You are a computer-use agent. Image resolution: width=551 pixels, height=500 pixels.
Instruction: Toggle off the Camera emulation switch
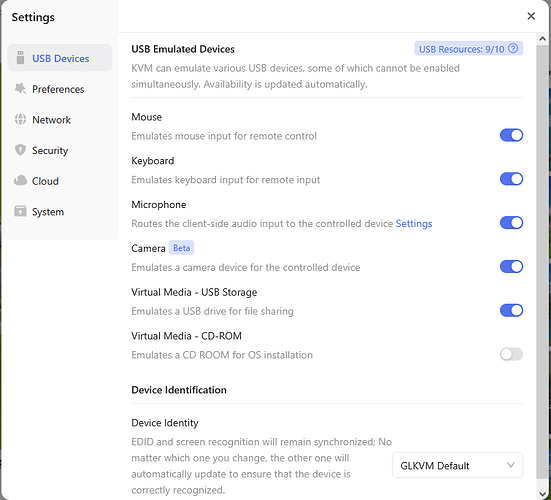(x=511, y=267)
